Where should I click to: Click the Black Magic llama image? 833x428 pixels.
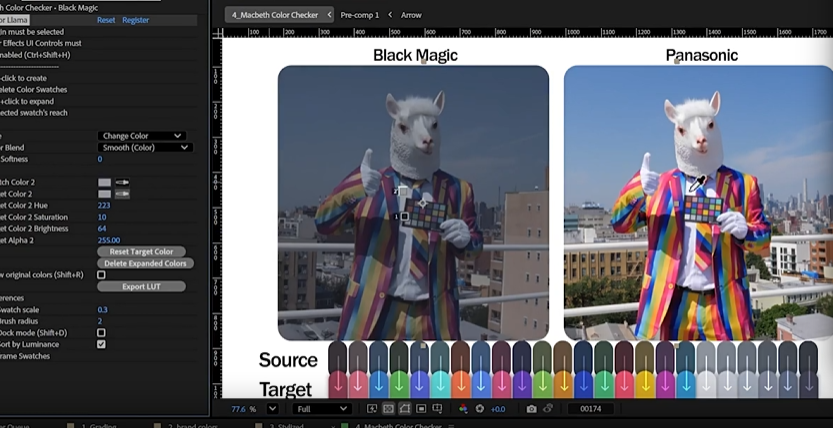click(413, 203)
